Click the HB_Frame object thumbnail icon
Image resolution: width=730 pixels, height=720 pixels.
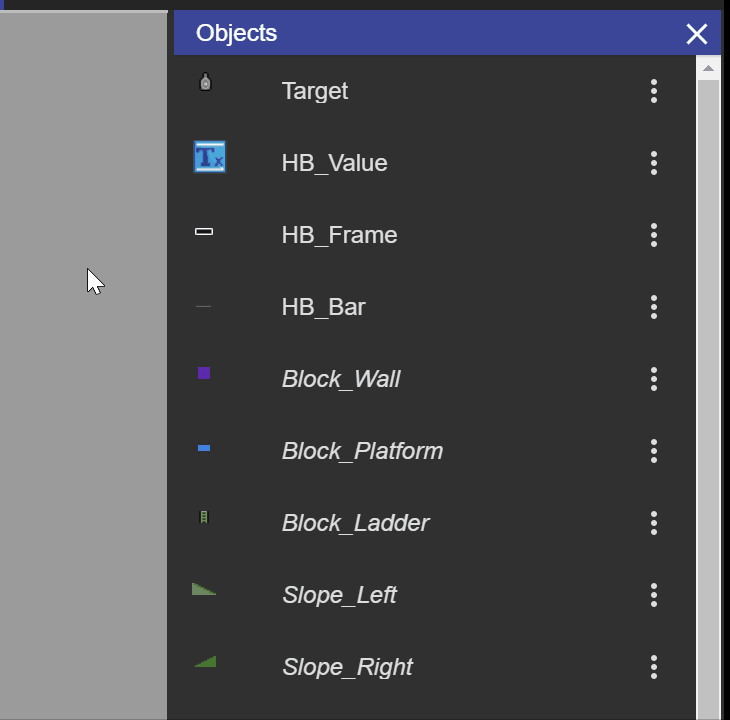[204, 231]
